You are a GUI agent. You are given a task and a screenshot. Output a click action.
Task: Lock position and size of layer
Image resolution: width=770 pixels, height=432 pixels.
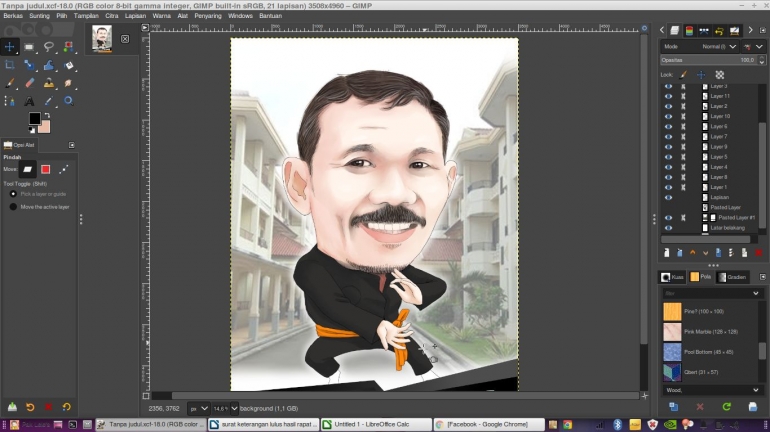[x=701, y=75]
